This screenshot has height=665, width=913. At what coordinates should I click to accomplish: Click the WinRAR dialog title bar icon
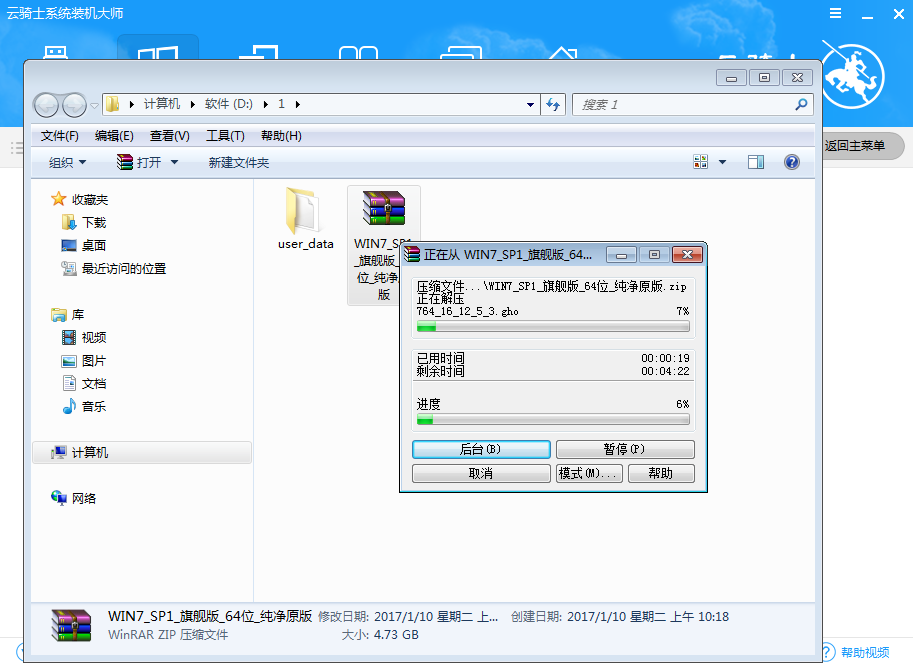412,254
